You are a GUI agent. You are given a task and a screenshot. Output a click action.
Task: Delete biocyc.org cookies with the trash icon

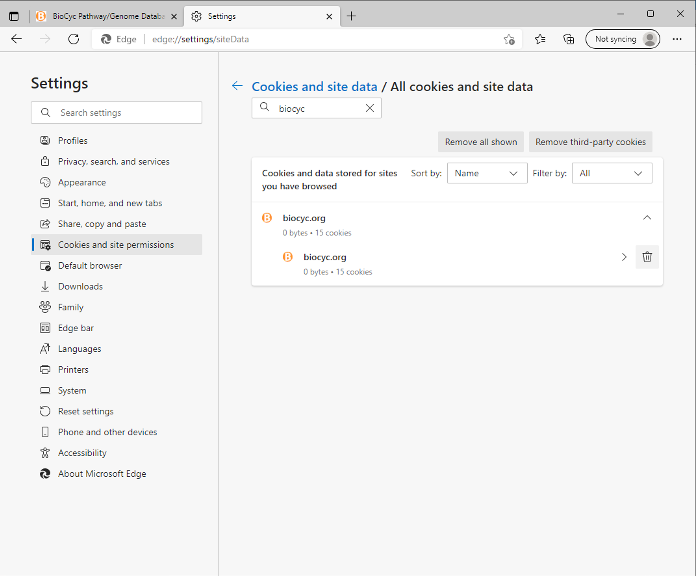(647, 257)
